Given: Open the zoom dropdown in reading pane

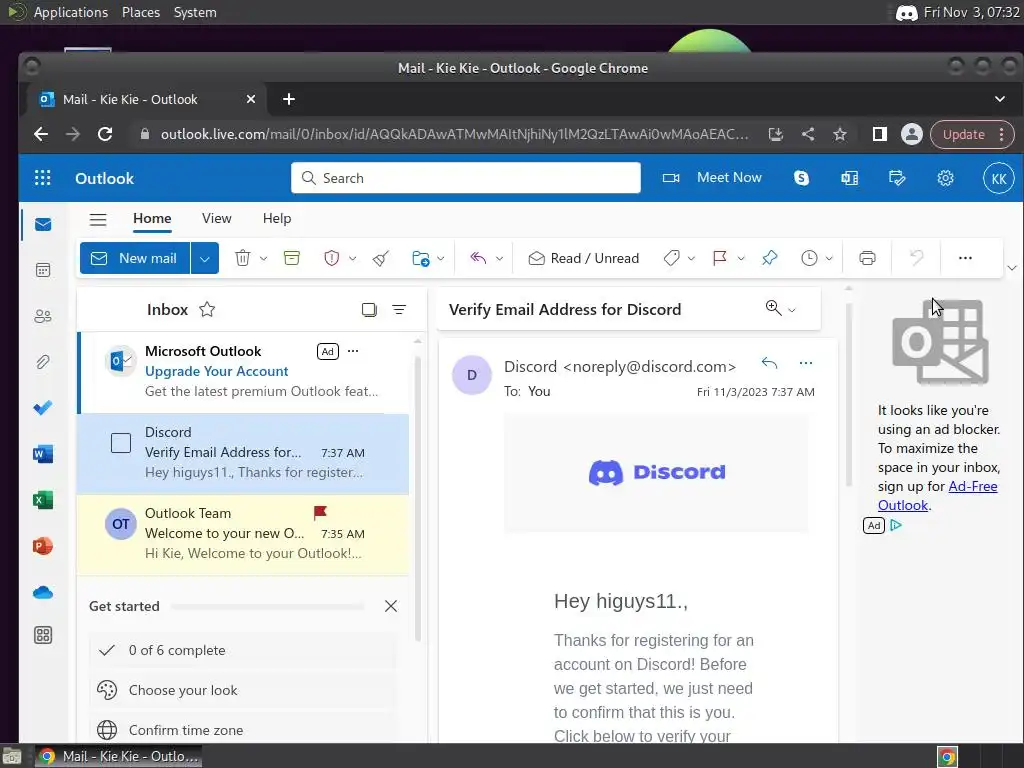Looking at the screenshot, I should point(780,308).
